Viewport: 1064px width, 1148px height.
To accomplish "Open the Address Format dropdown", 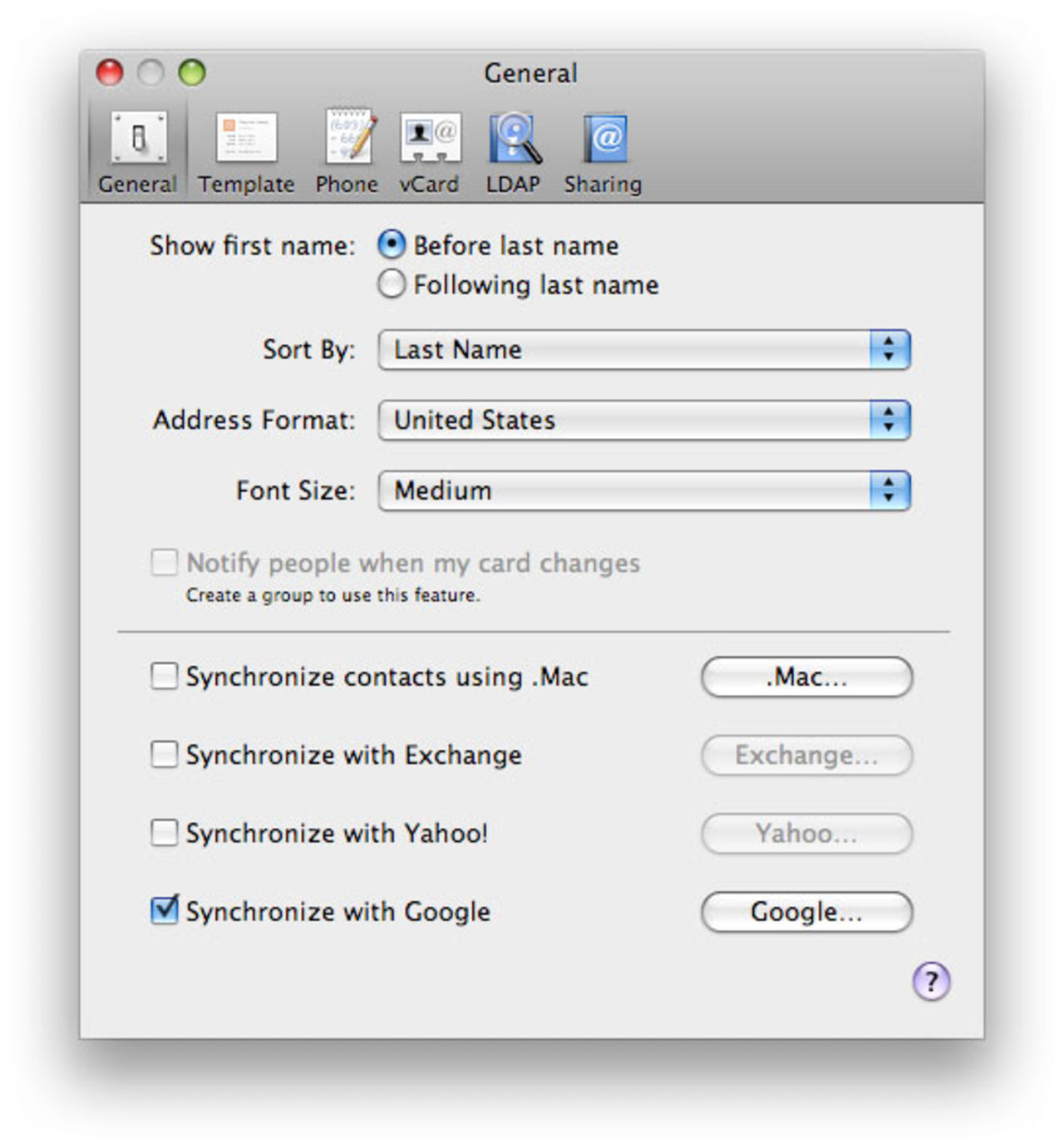I will click(x=643, y=421).
